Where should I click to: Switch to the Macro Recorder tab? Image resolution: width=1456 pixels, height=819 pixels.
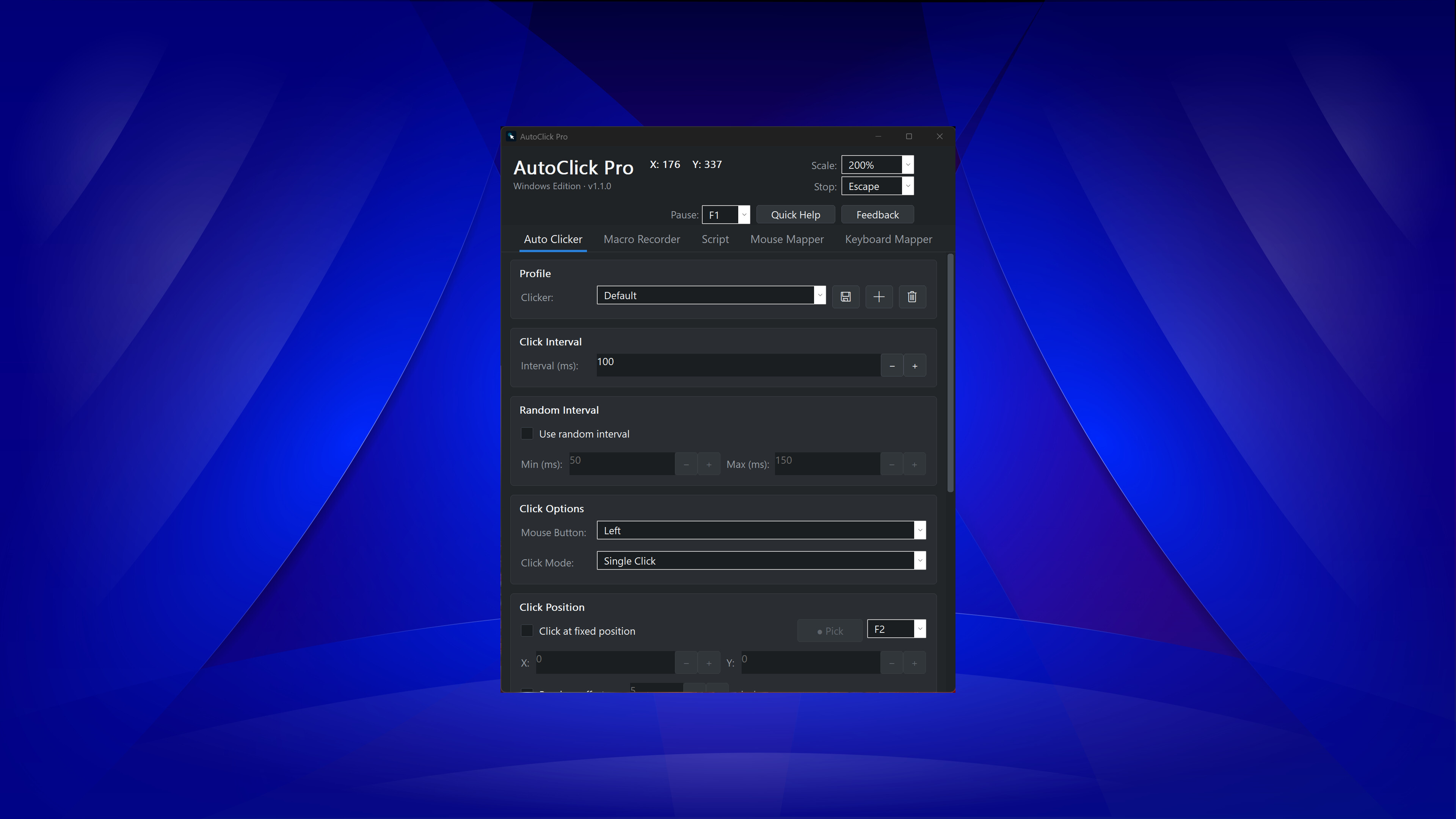point(642,239)
